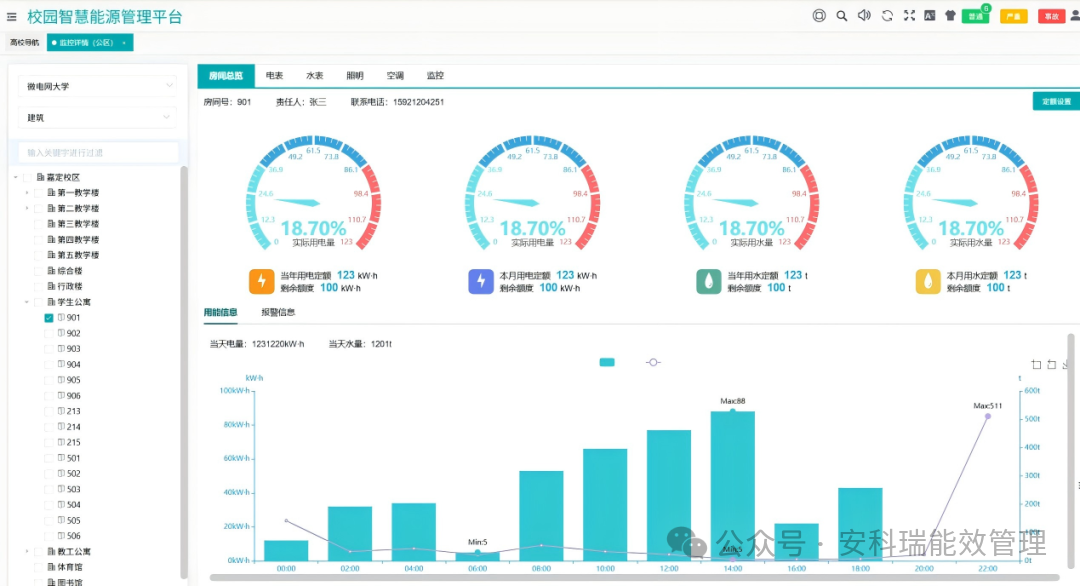
Task: Click the red 事故 alarm button
Action: click(x=1051, y=16)
